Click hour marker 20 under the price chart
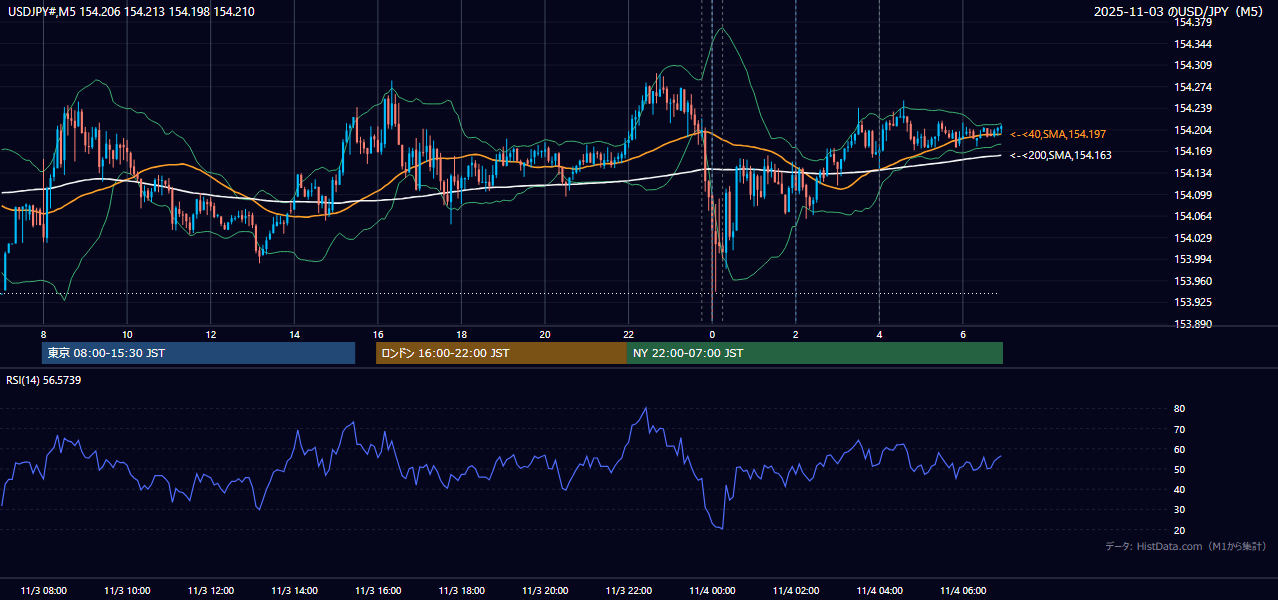 click(545, 334)
